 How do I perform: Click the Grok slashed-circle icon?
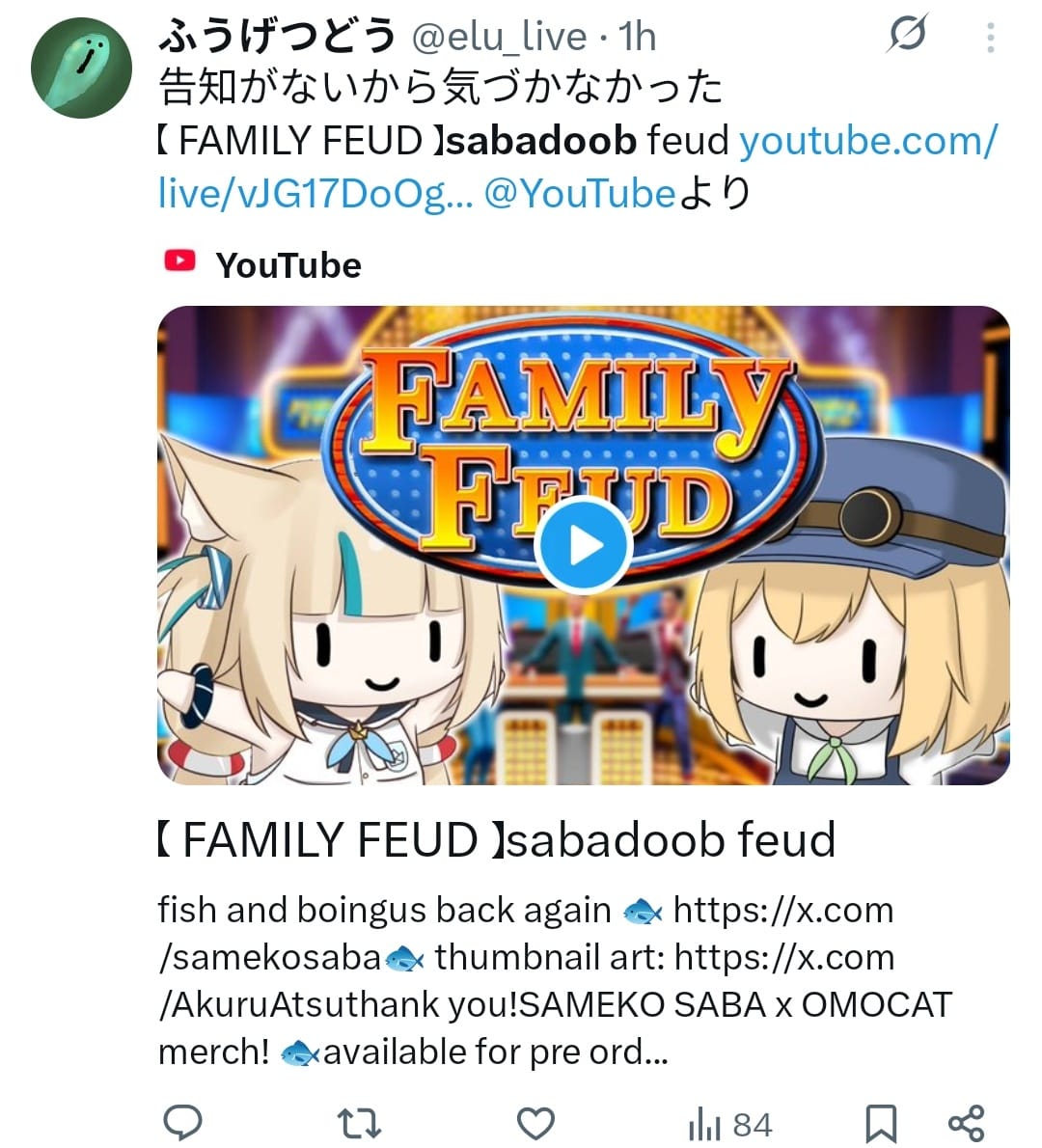(x=908, y=33)
